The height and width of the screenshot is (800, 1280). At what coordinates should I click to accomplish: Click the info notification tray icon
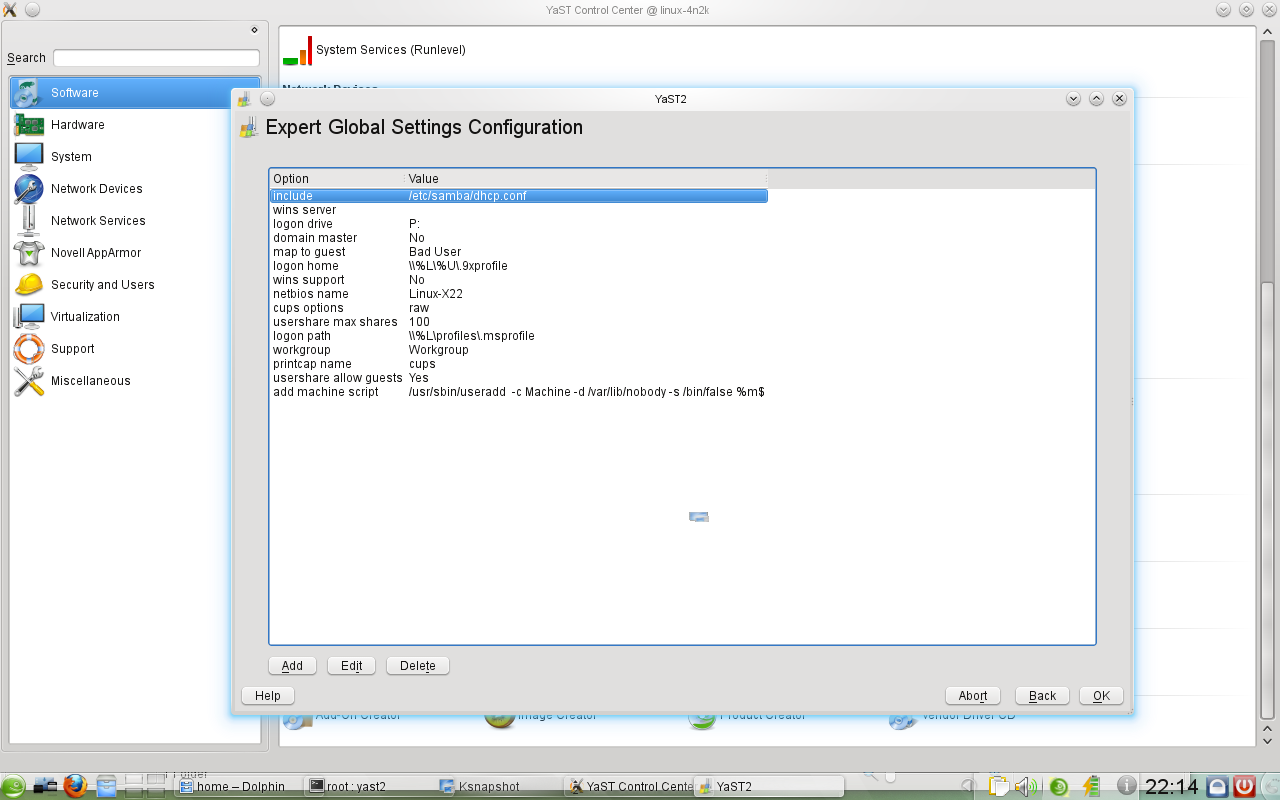tap(1126, 786)
